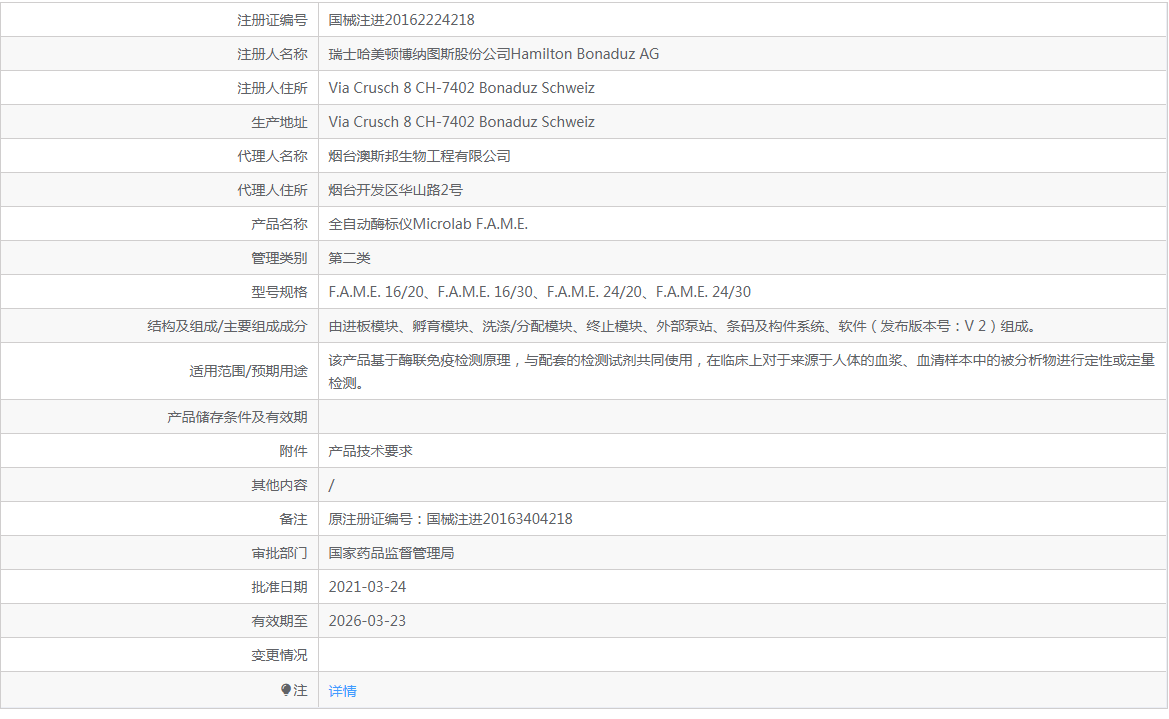Click the 变更情况 label
The width and height of the screenshot is (1169, 719).
point(280,656)
